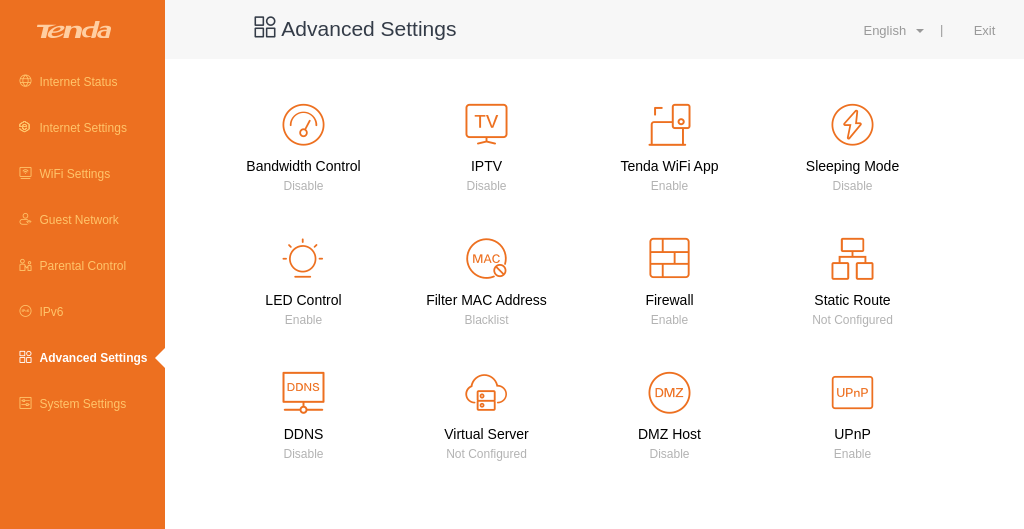The width and height of the screenshot is (1024, 529).
Task: Click the UPnP icon
Action: (x=852, y=393)
